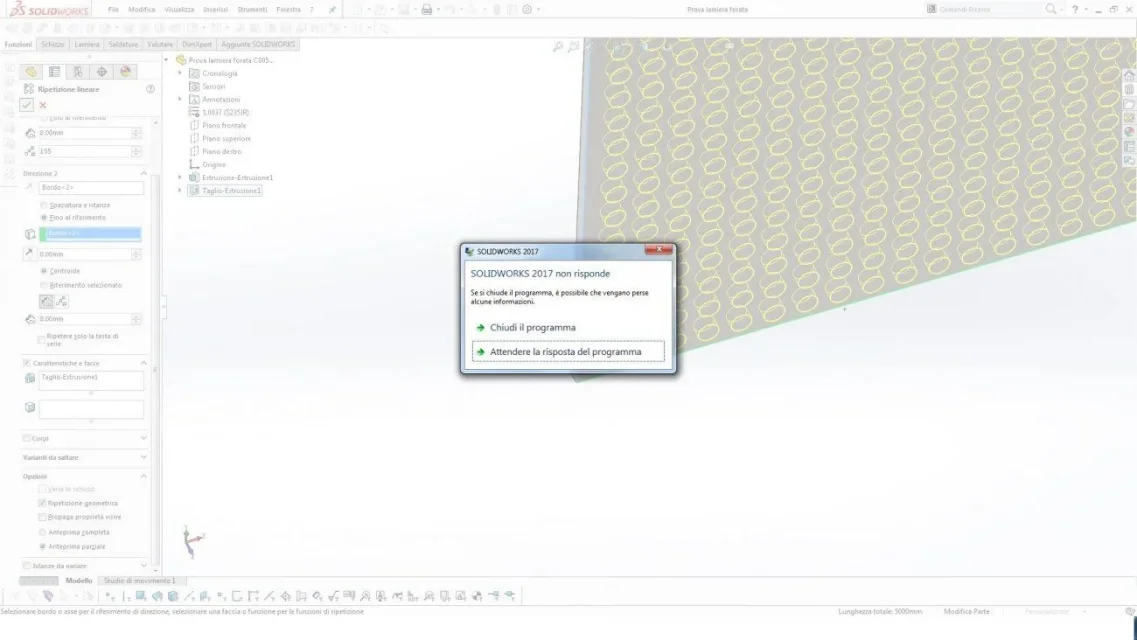Click the solid cube icon in bottom toolbar

pos(173,597)
